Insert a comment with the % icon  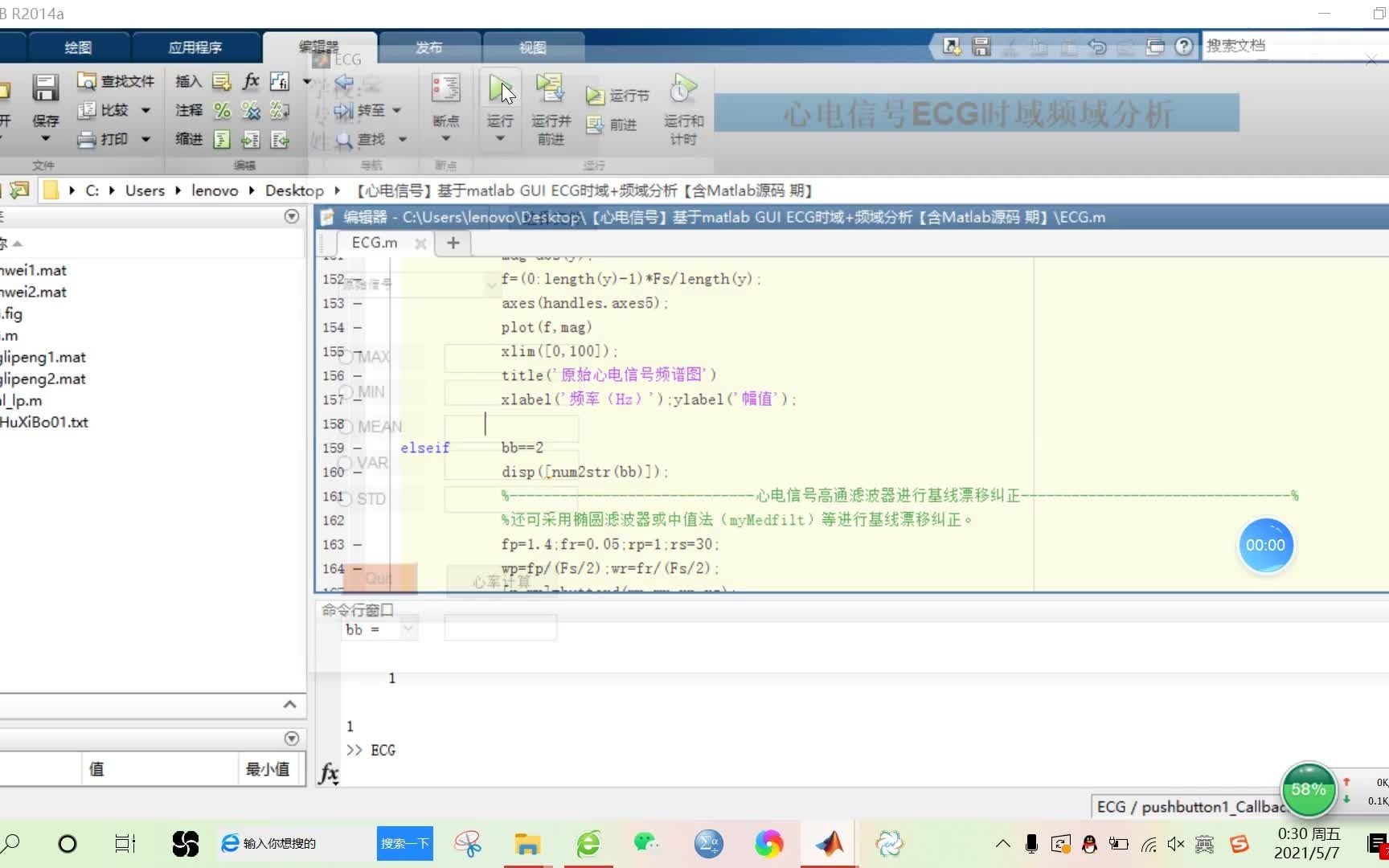[x=222, y=110]
